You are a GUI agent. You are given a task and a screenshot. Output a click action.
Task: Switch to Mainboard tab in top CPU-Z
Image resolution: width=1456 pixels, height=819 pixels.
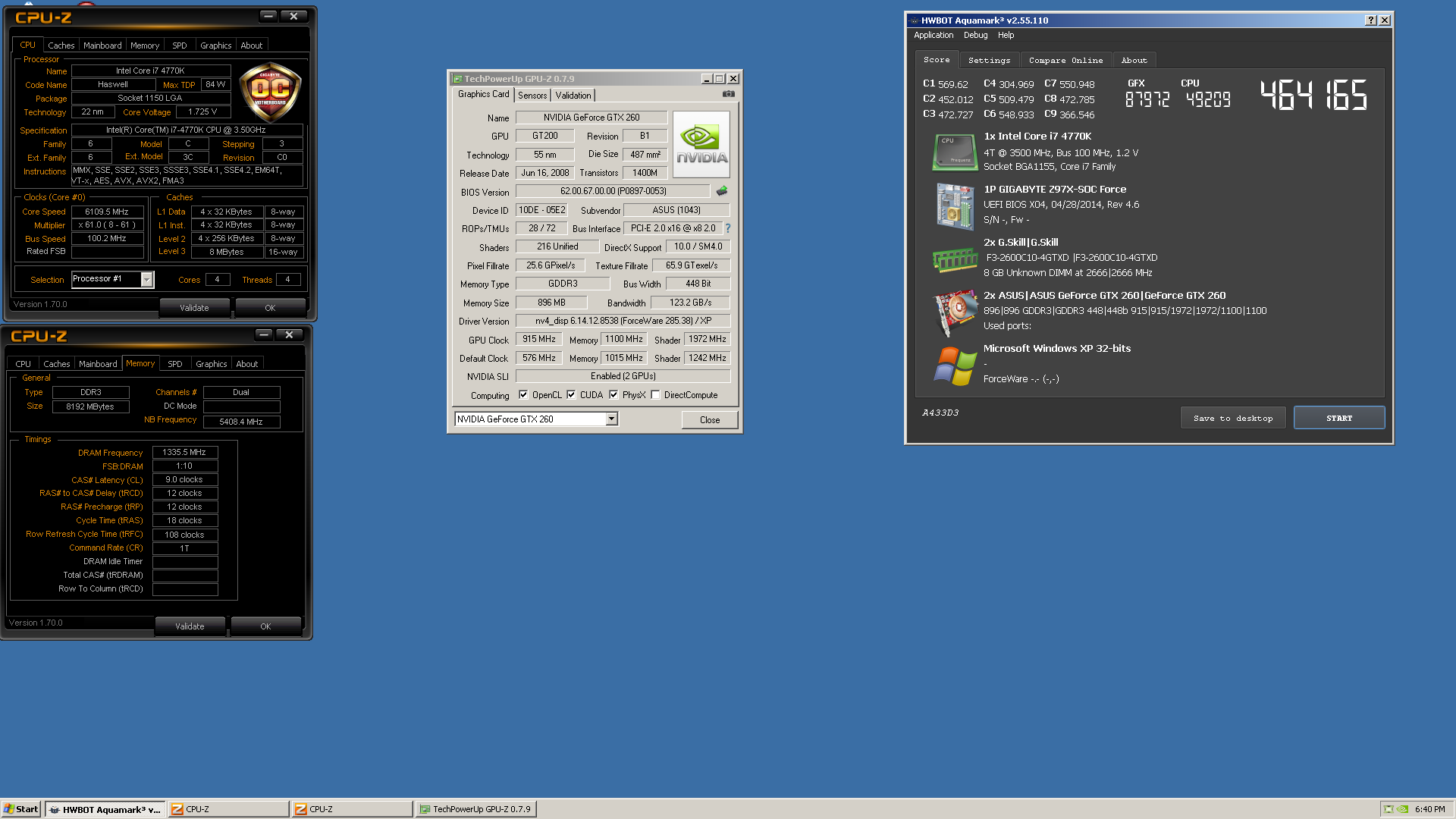(102, 45)
